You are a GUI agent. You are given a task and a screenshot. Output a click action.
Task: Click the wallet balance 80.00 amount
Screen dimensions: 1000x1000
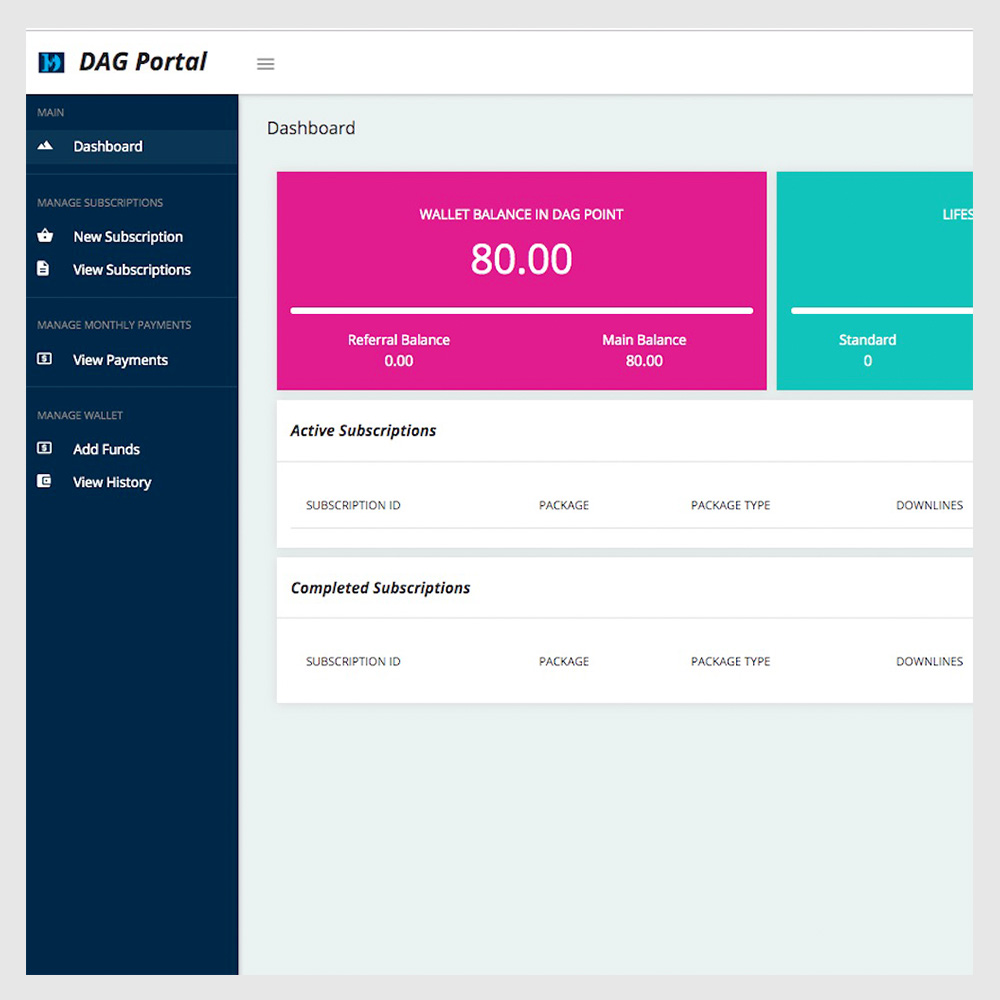pyautogui.click(x=521, y=260)
